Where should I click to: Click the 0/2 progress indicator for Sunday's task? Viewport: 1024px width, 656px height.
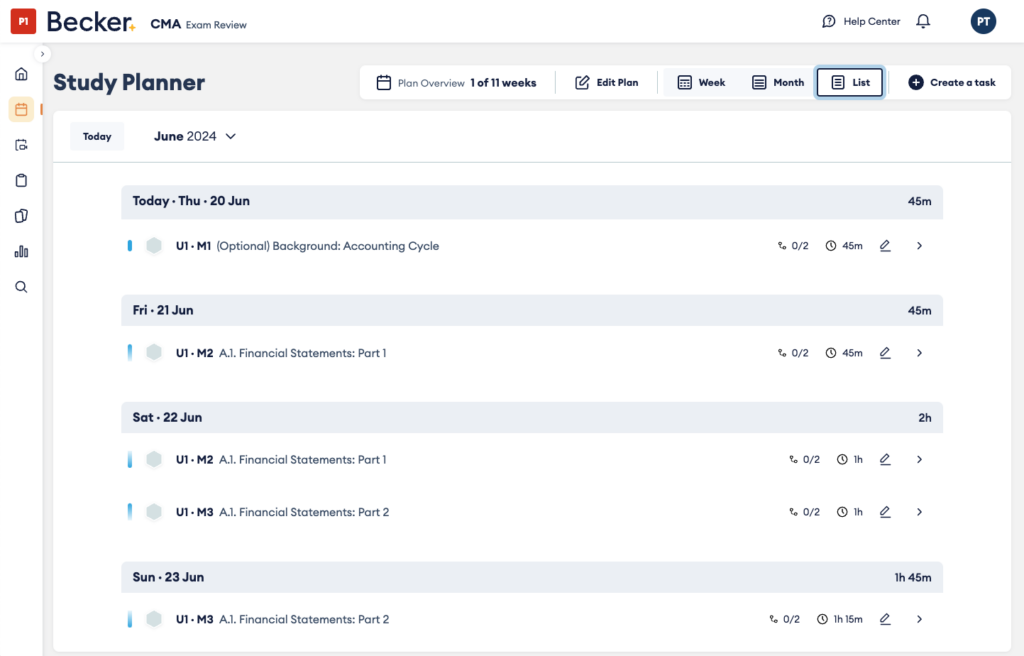coord(784,619)
